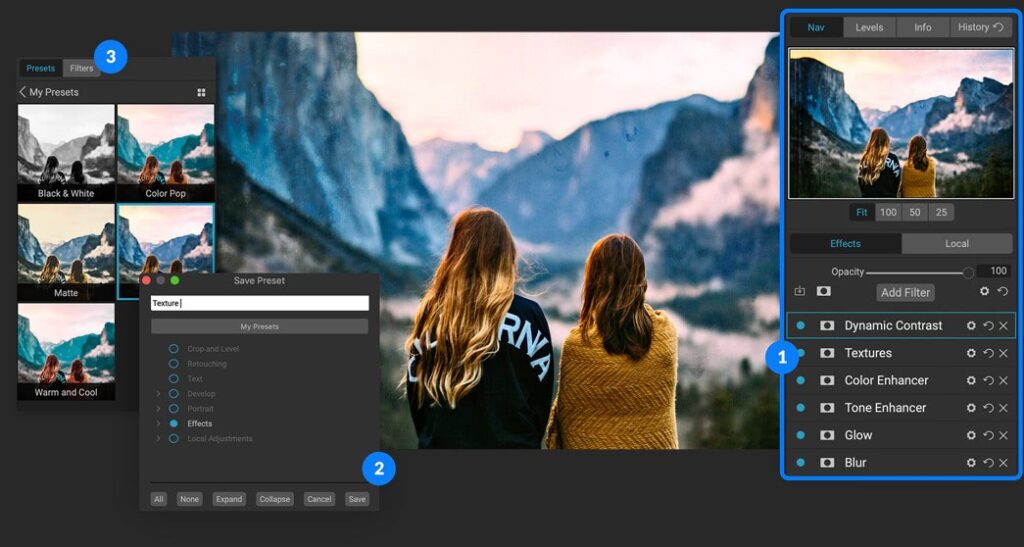Disable the Color Enhancer filter dot
This screenshot has height=547, width=1024.
[801, 381]
